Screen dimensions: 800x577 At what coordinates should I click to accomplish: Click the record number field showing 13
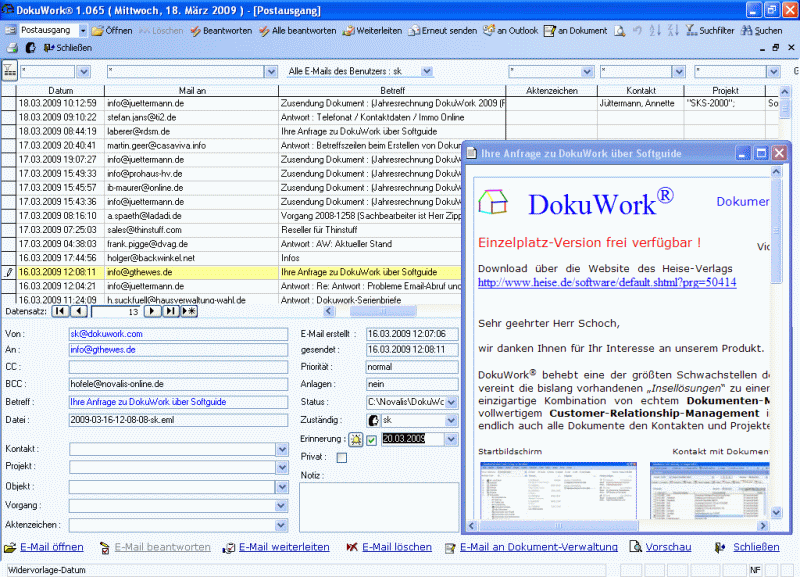coord(116,311)
